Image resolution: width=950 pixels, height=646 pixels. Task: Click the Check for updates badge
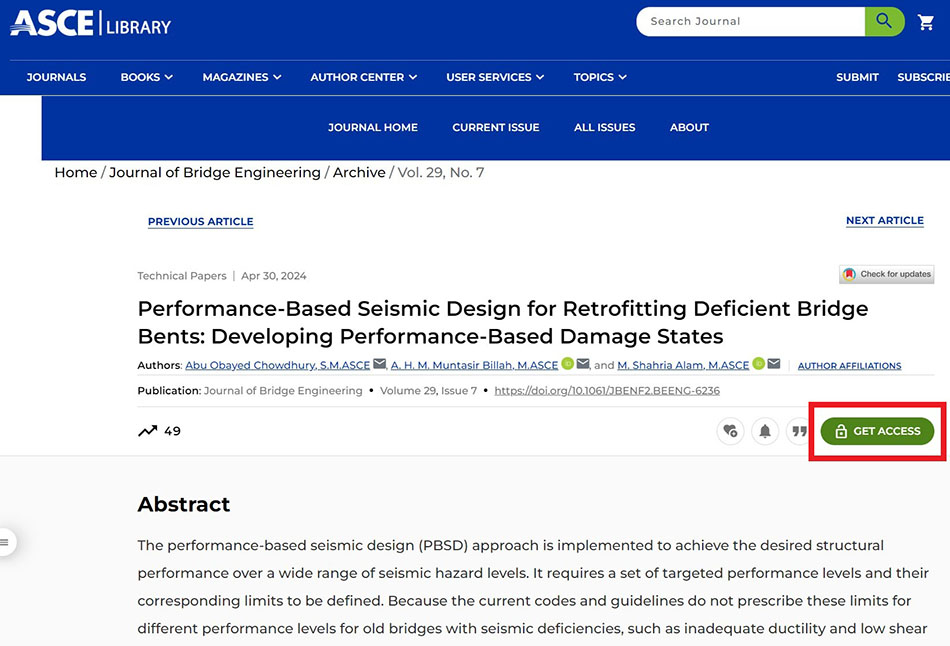886,274
